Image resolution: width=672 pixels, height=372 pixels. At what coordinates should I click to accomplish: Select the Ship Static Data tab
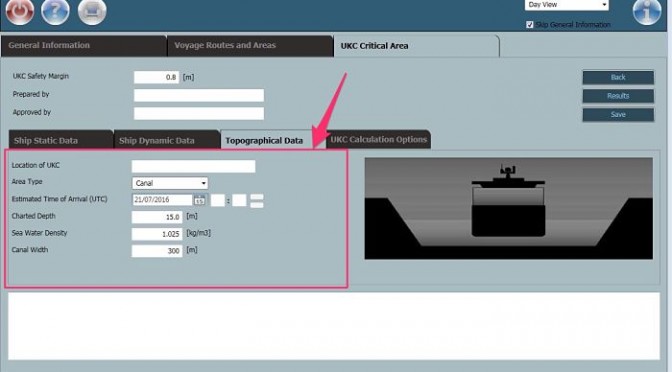point(61,140)
